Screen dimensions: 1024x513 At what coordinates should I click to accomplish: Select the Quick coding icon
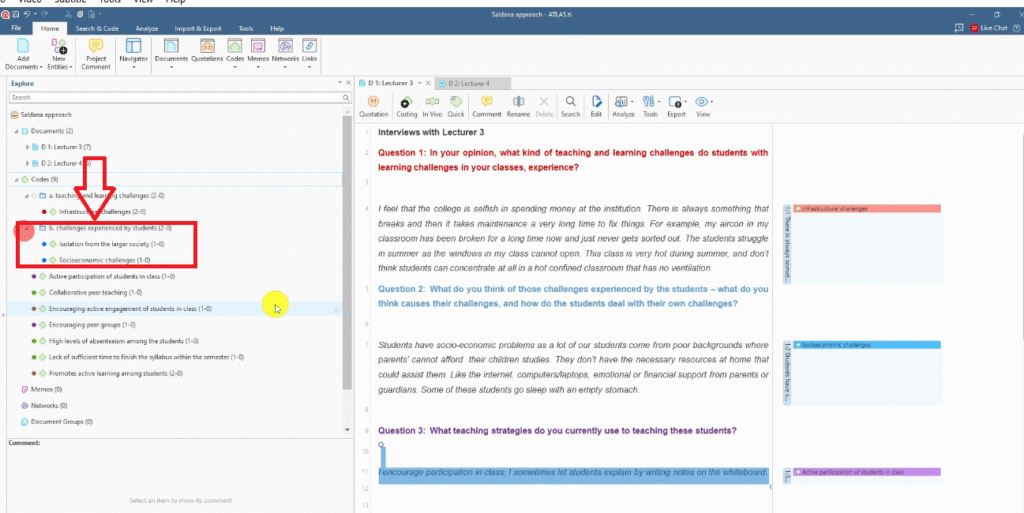456,105
